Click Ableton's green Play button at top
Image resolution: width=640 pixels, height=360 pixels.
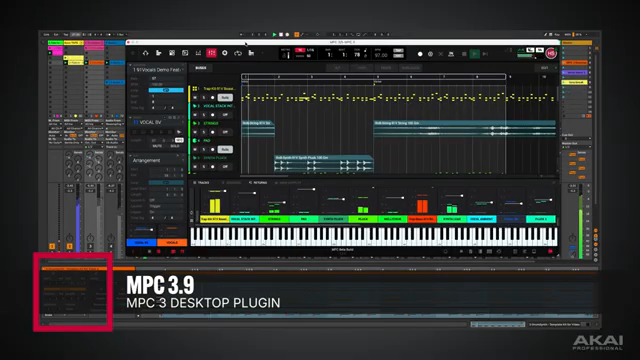274,35
